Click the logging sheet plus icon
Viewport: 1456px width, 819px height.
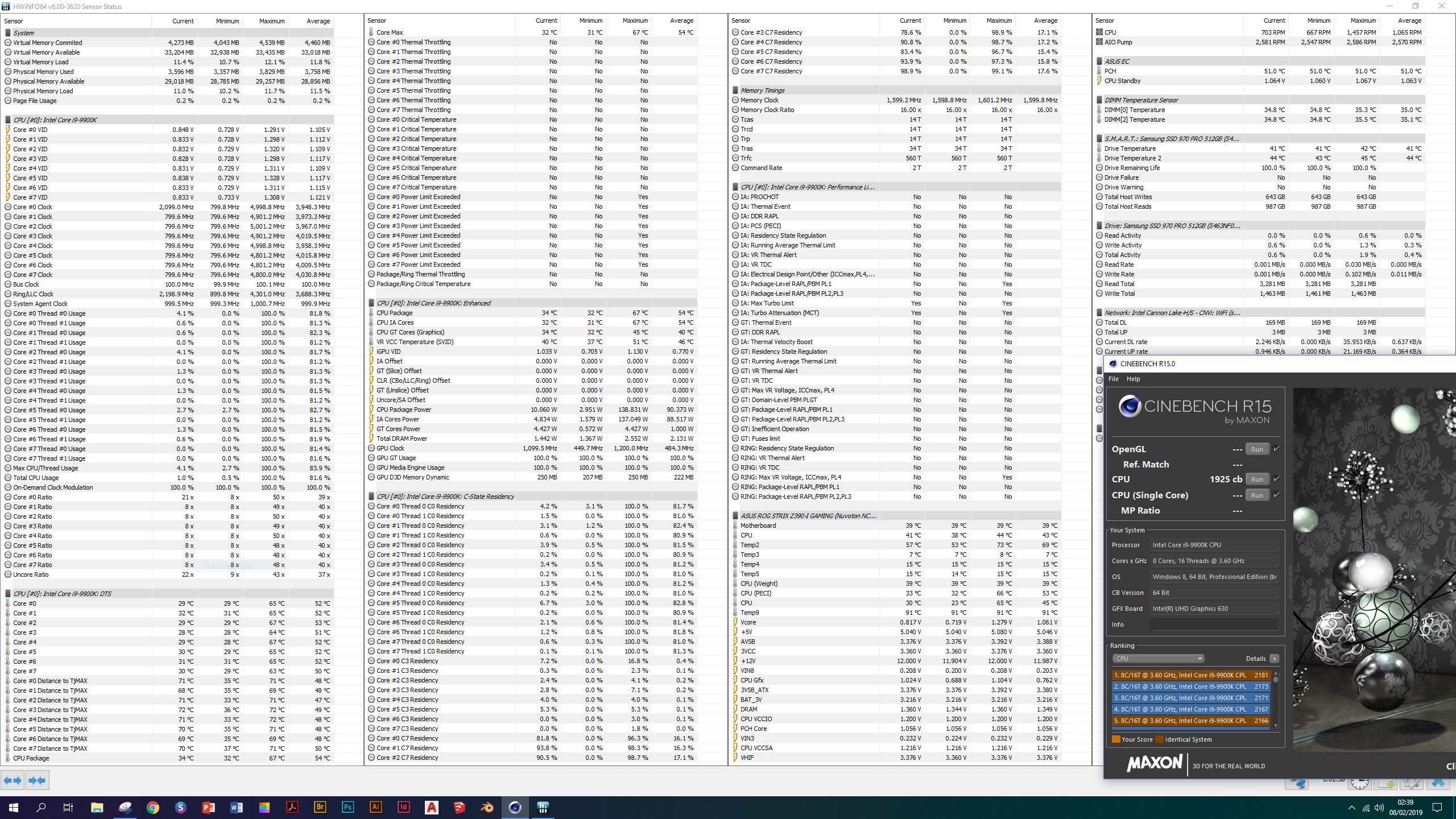click(x=1386, y=784)
